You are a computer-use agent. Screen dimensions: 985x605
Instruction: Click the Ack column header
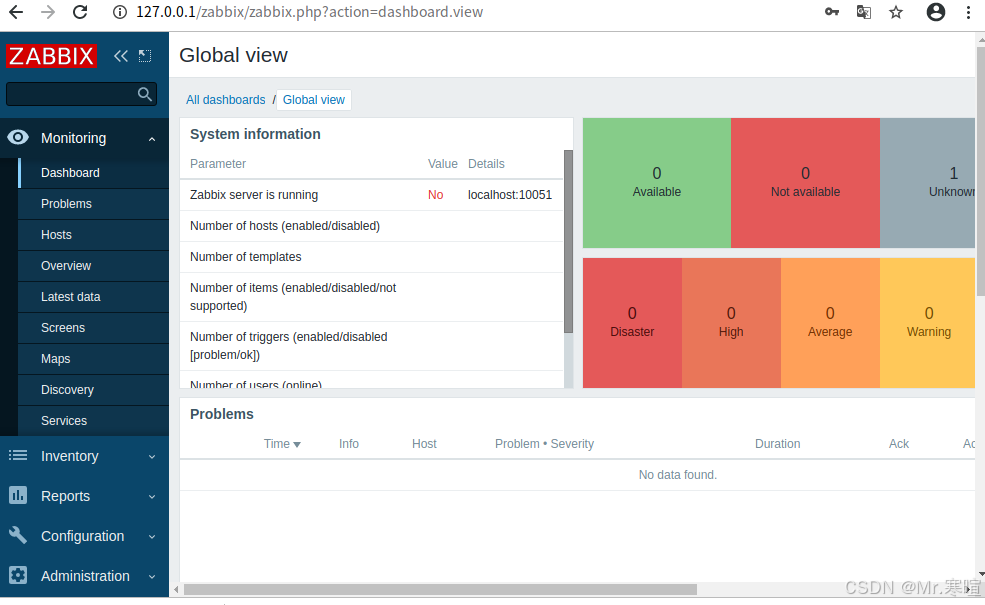click(899, 444)
